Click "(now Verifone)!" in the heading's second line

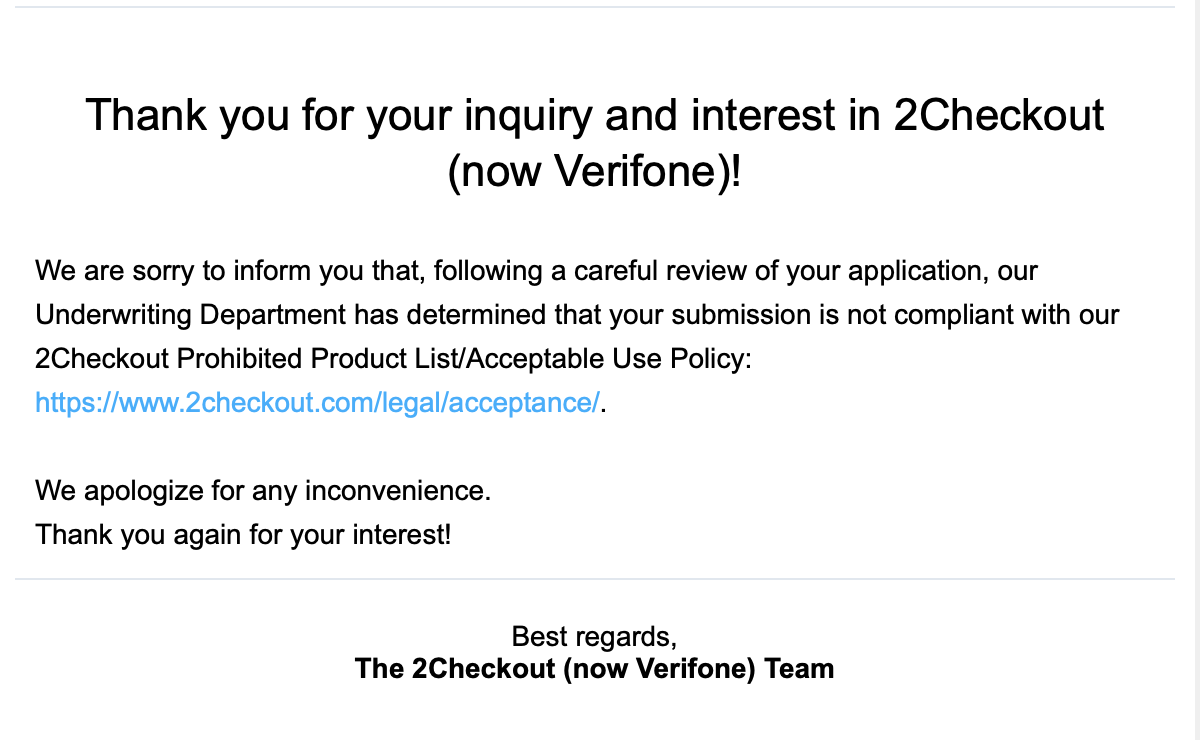click(x=595, y=174)
